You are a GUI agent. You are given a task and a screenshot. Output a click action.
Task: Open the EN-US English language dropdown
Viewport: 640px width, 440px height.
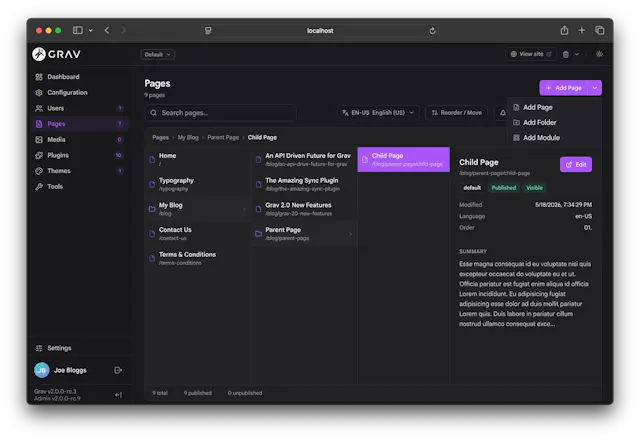378,113
